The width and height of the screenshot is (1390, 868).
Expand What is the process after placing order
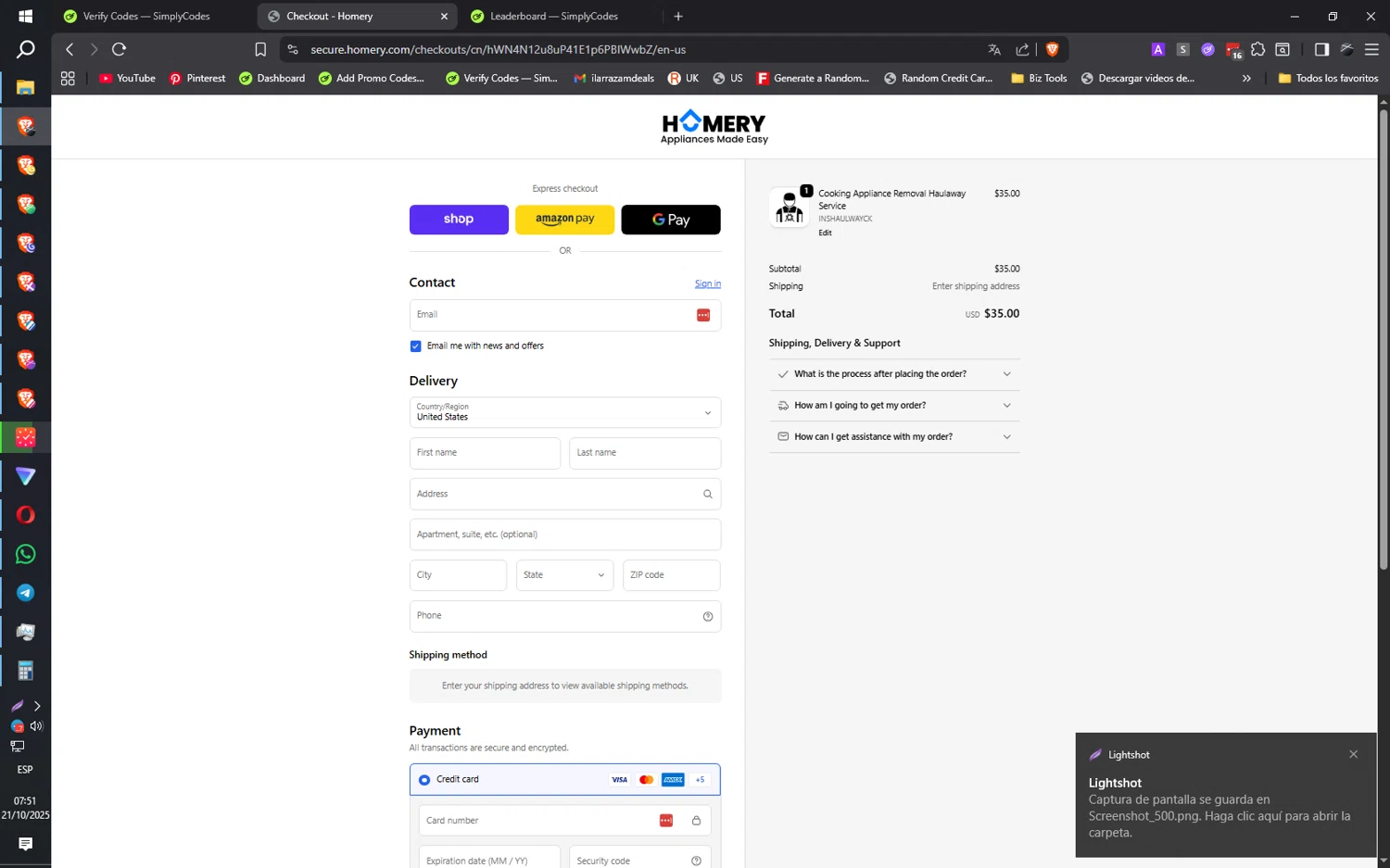(x=894, y=374)
